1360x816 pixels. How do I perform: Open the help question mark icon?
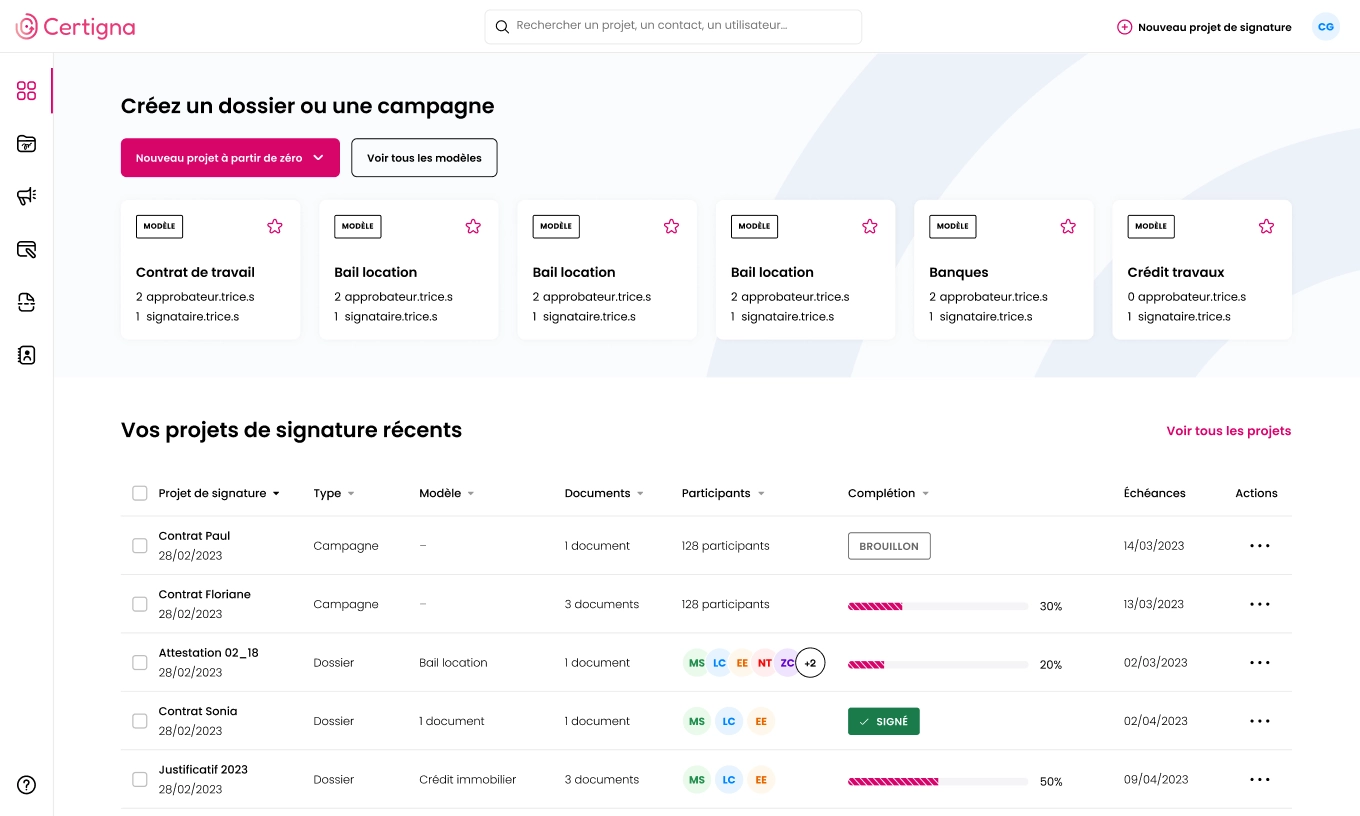(x=27, y=785)
